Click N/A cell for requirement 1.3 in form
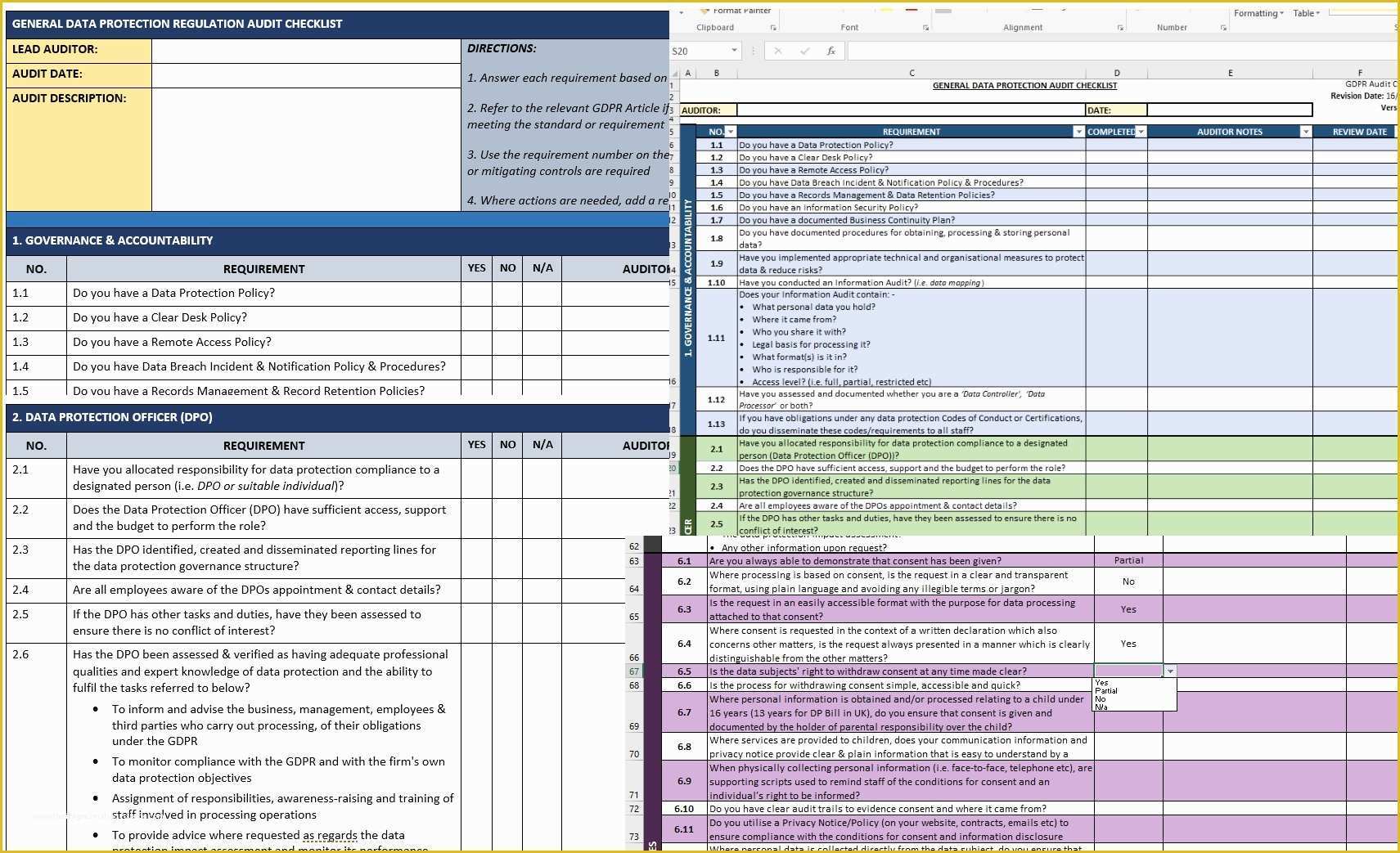 pos(542,343)
